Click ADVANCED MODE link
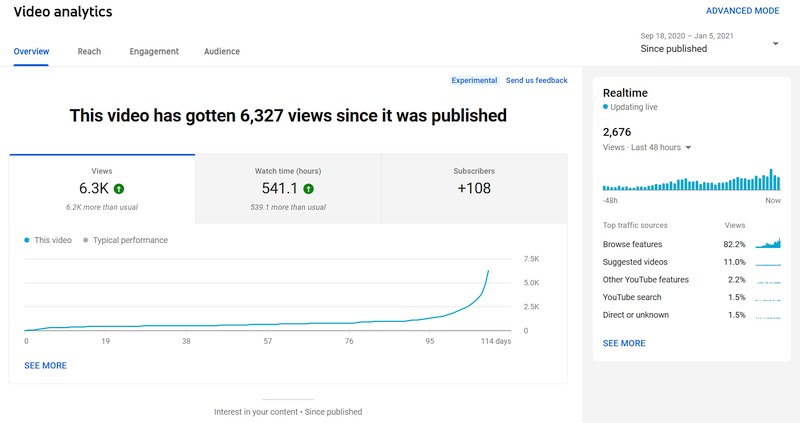The height and width of the screenshot is (423, 800). click(x=742, y=11)
